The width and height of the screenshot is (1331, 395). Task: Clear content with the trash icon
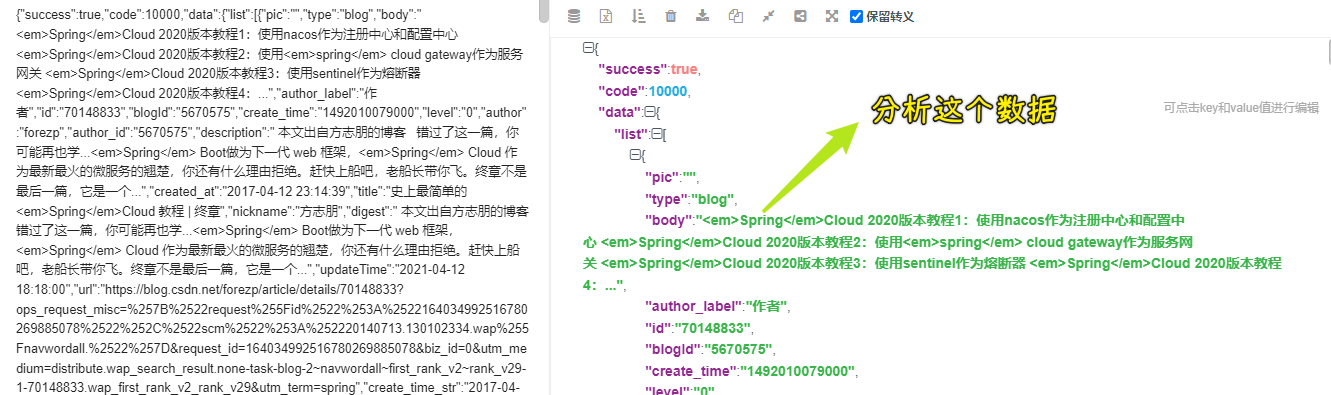tap(670, 16)
